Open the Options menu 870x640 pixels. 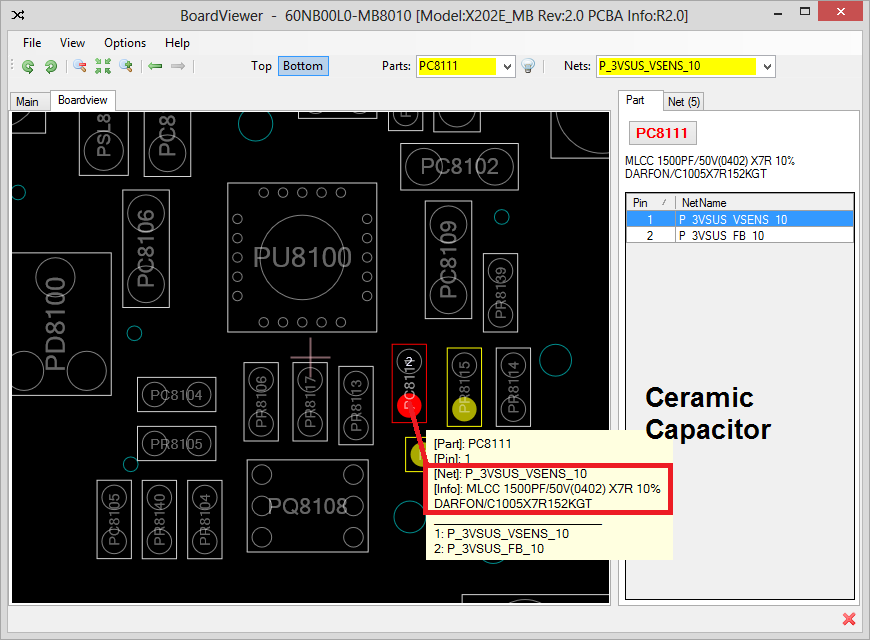pos(125,43)
